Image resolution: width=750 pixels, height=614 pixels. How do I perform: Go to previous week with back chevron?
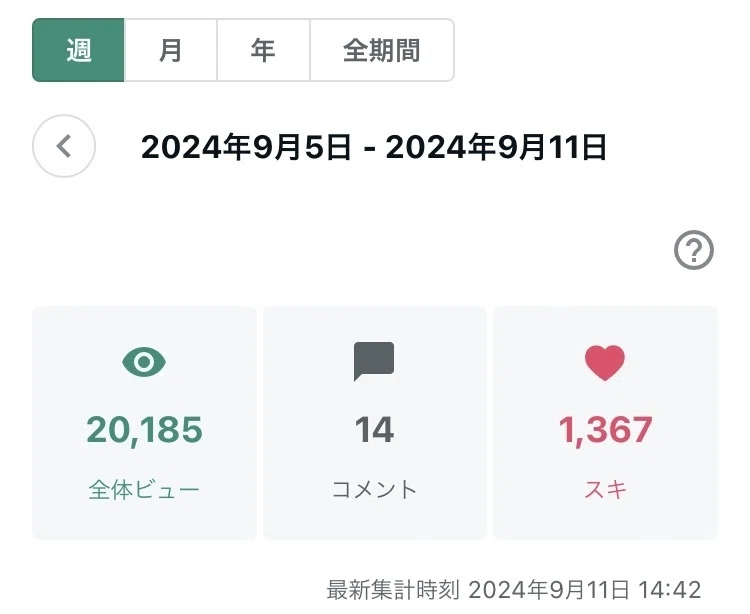pos(64,146)
